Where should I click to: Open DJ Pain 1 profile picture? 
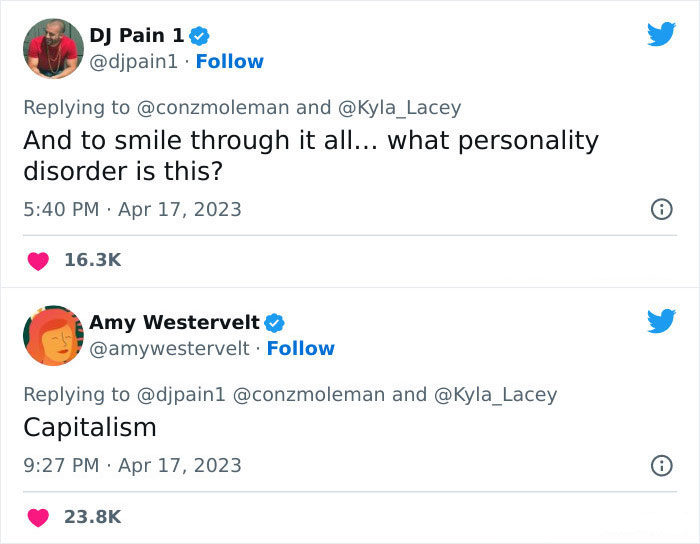[52, 48]
